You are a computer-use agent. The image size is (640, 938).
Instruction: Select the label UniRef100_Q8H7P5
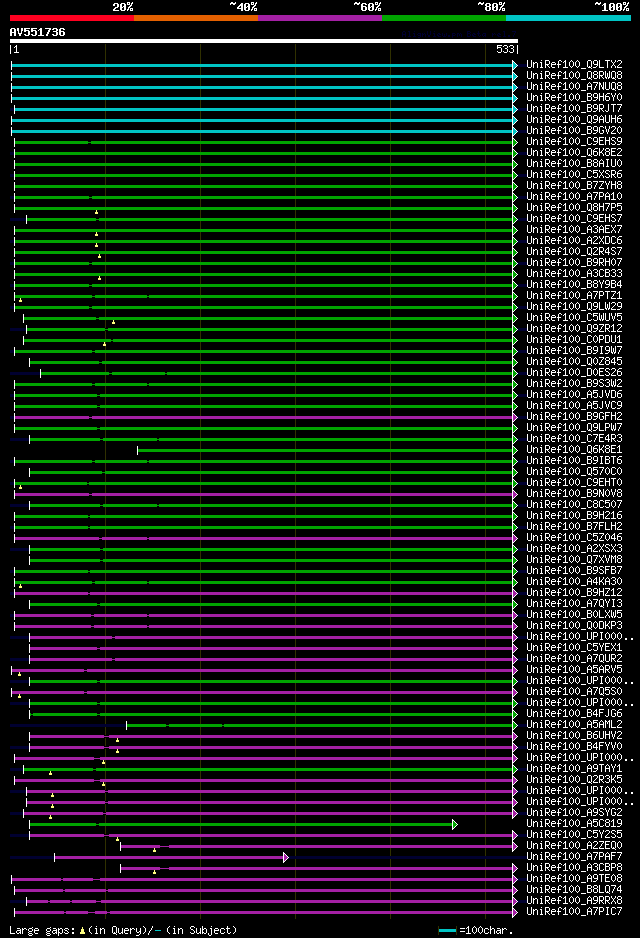click(574, 208)
